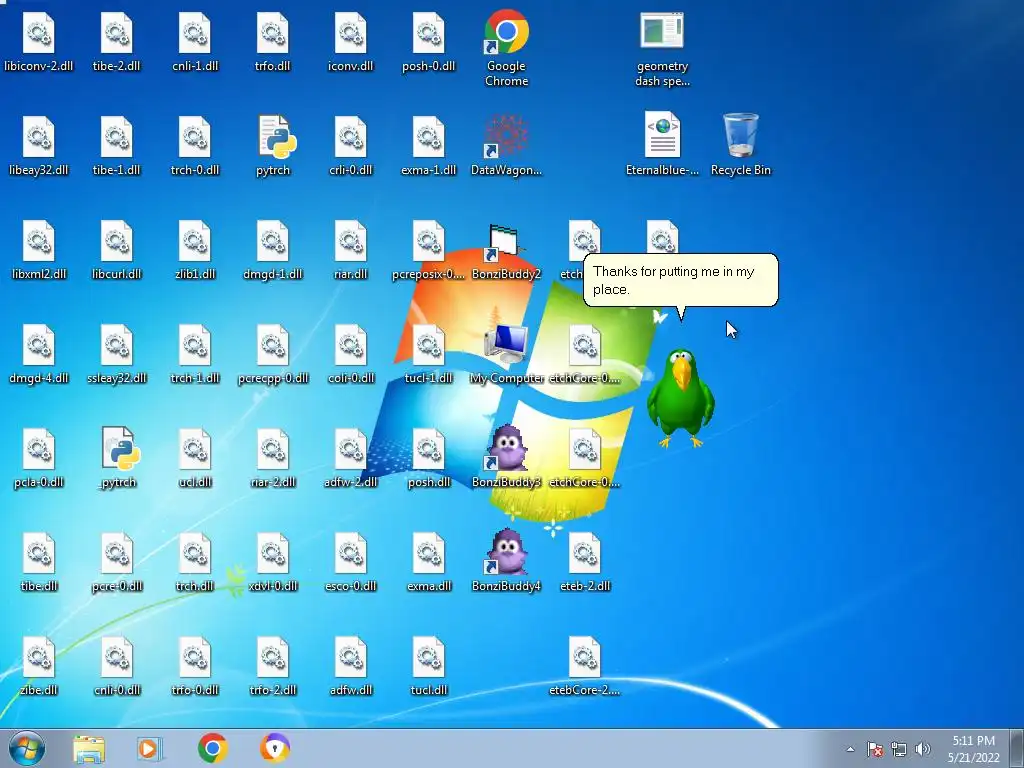
Task: Click the exma.dll file icon
Action: tap(428, 562)
